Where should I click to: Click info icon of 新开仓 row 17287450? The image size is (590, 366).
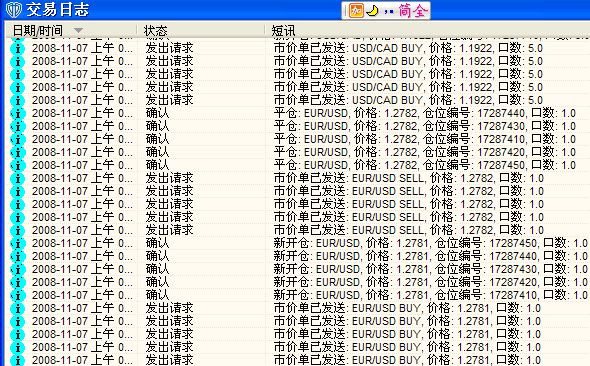(x=17, y=243)
